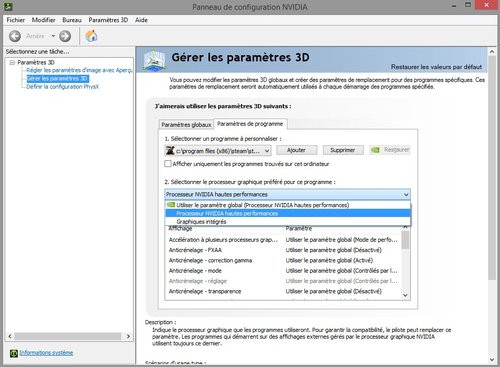Click main panel scroll down arrow

point(492,359)
